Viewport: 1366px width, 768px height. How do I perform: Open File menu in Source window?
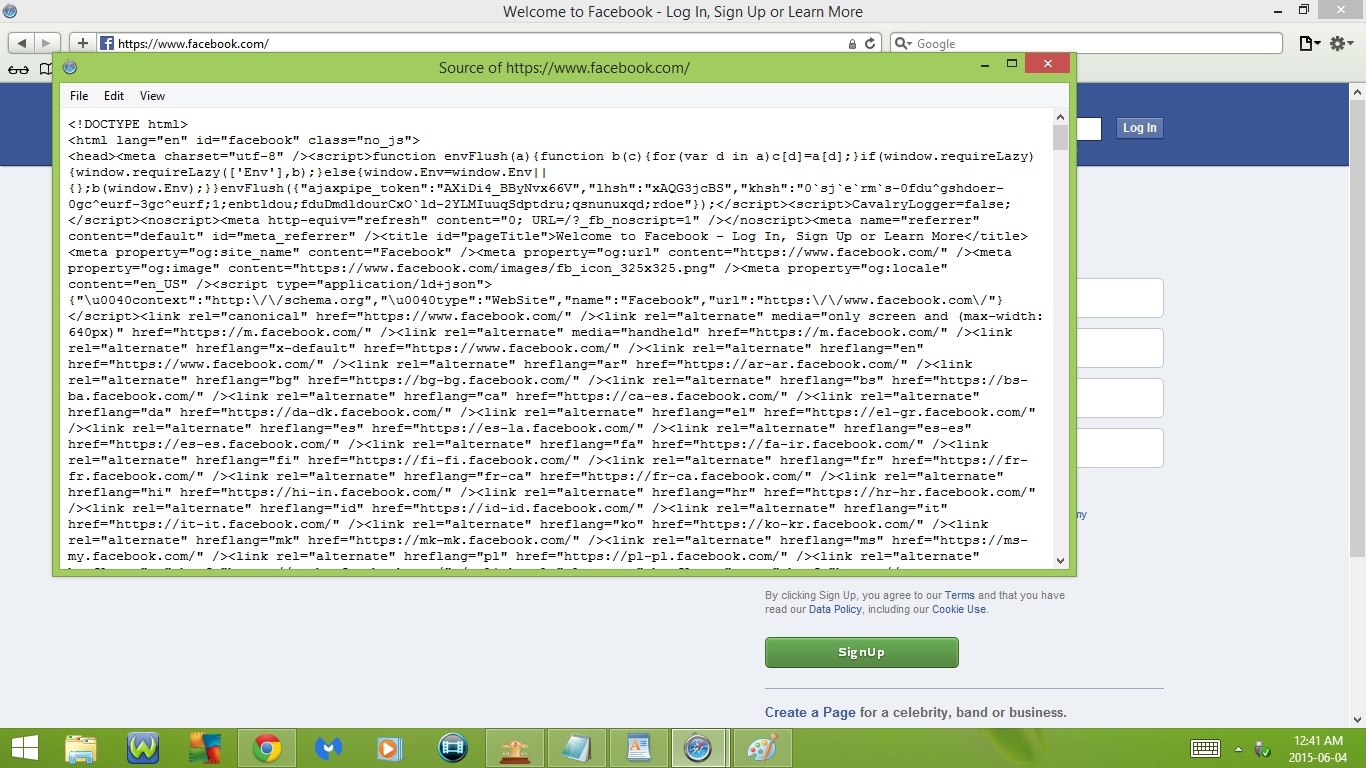(79, 96)
